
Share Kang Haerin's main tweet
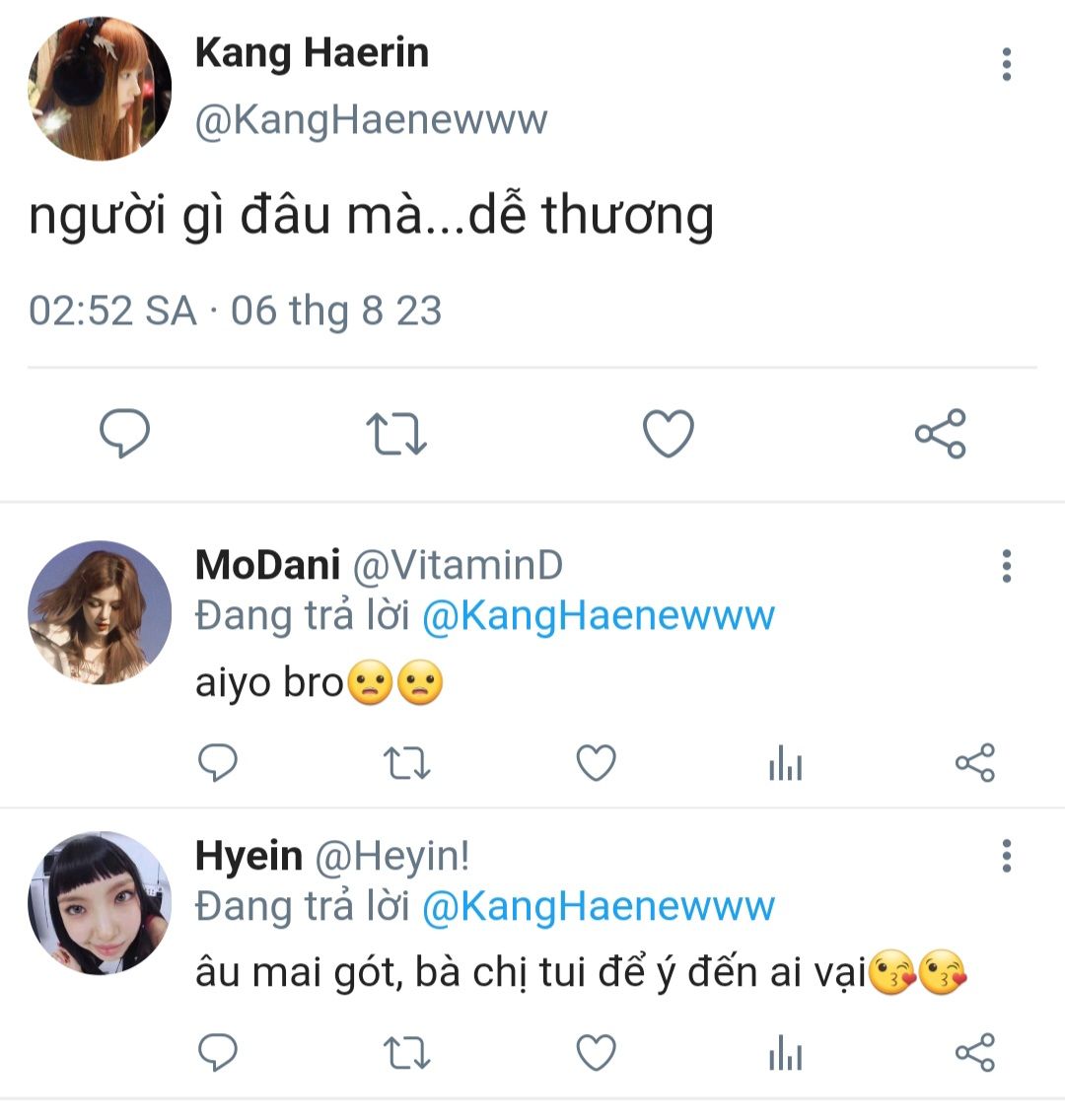click(x=941, y=434)
